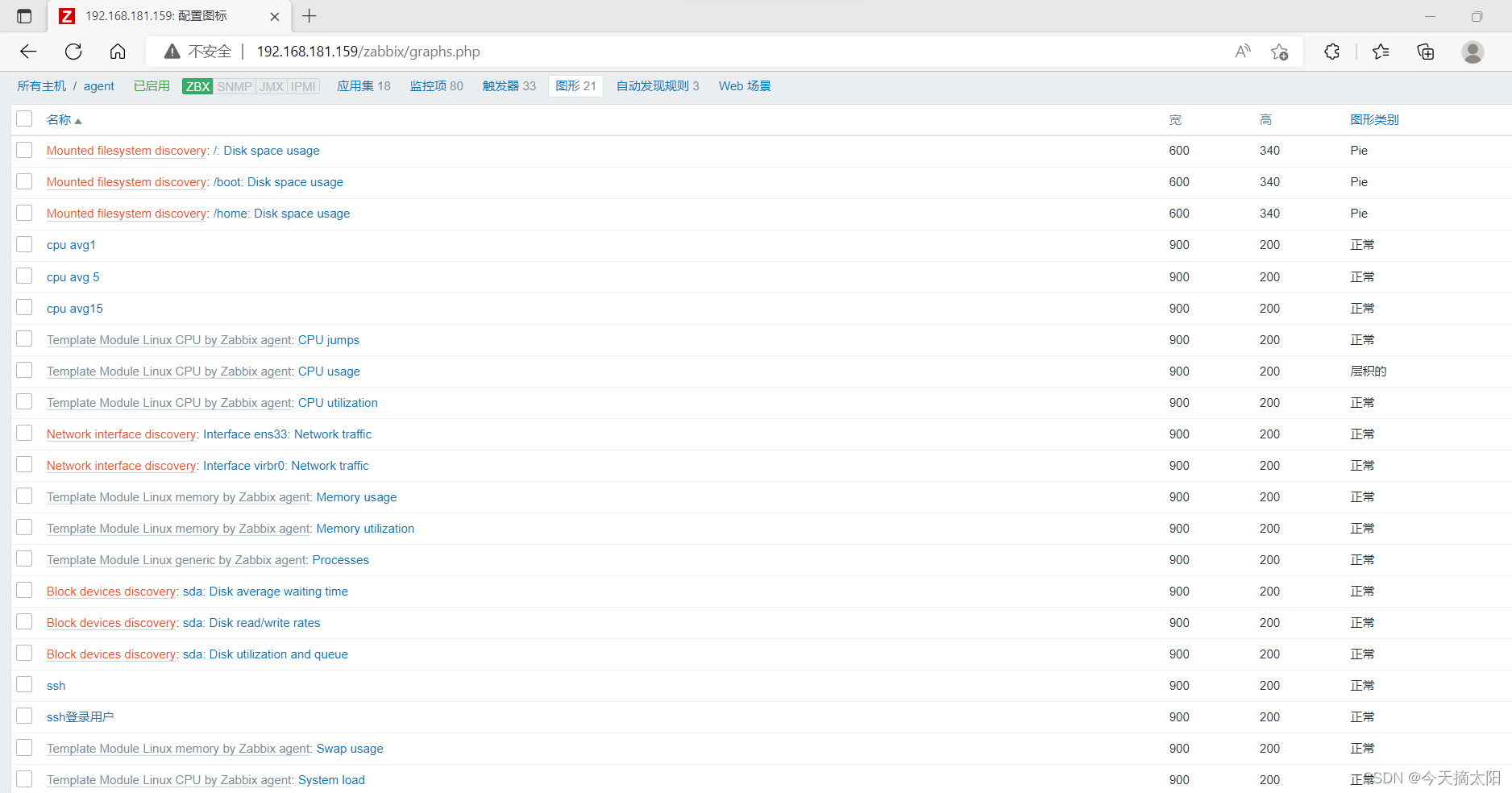Open 自动发现规则 3 tab

click(658, 86)
